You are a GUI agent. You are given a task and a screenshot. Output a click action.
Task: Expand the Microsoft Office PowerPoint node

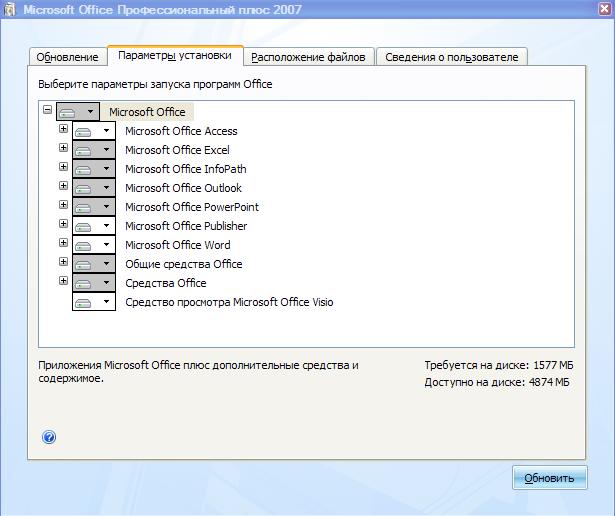click(63, 204)
